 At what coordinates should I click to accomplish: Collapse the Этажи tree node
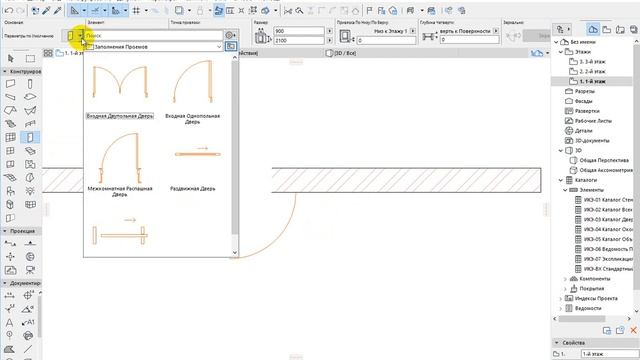pyautogui.click(x=561, y=52)
